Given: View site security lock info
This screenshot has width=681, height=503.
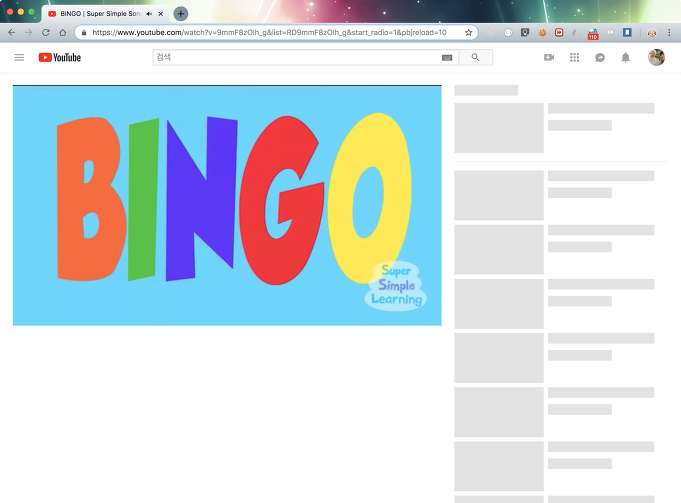Looking at the screenshot, I should pos(84,33).
